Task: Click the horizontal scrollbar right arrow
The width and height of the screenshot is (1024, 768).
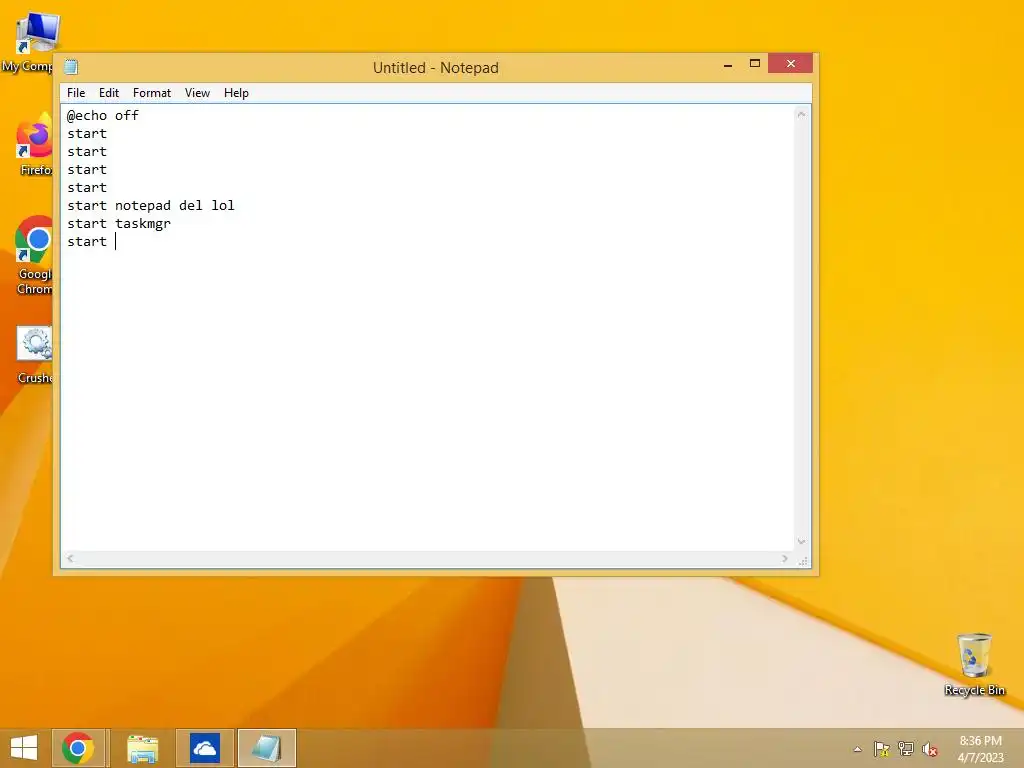Action: point(785,558)
